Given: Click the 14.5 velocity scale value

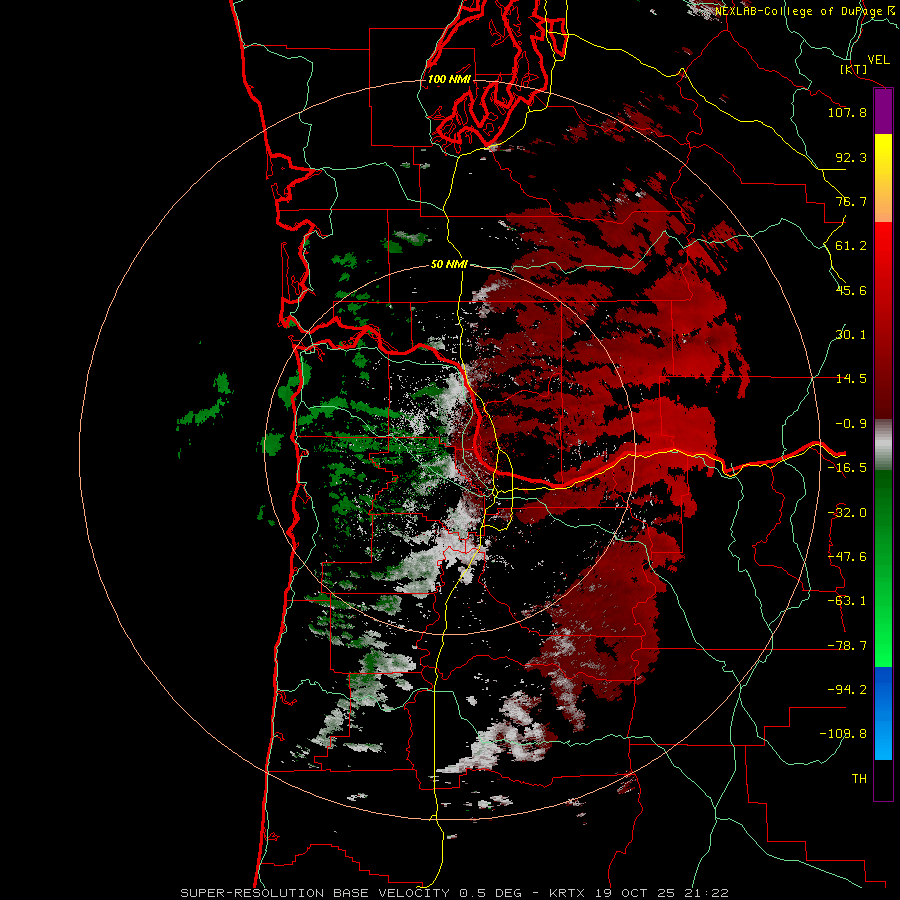Looking at the screenshot, I should (851, 379).
